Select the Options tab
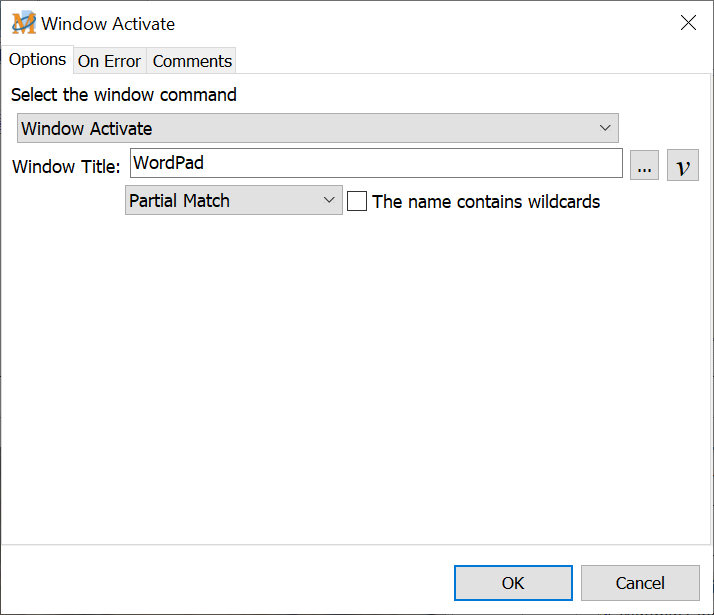The height and width of the screenshot is (615, 714). coord(38,60)
